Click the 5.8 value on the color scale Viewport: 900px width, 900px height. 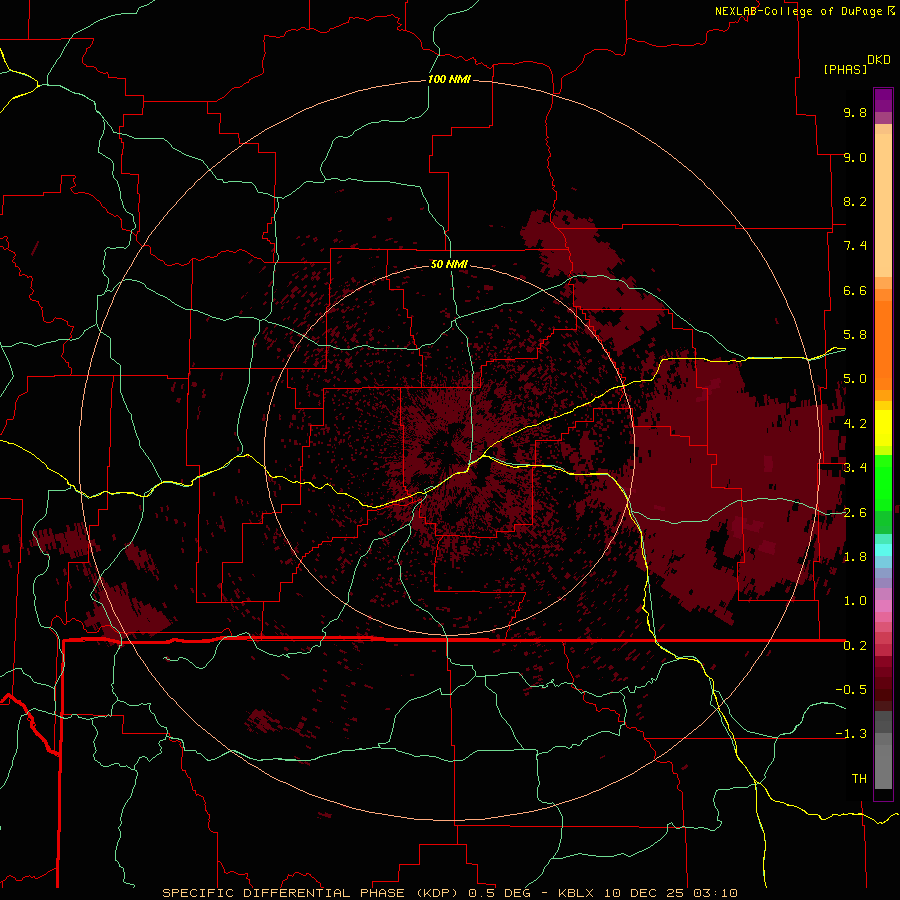(855, 335)
